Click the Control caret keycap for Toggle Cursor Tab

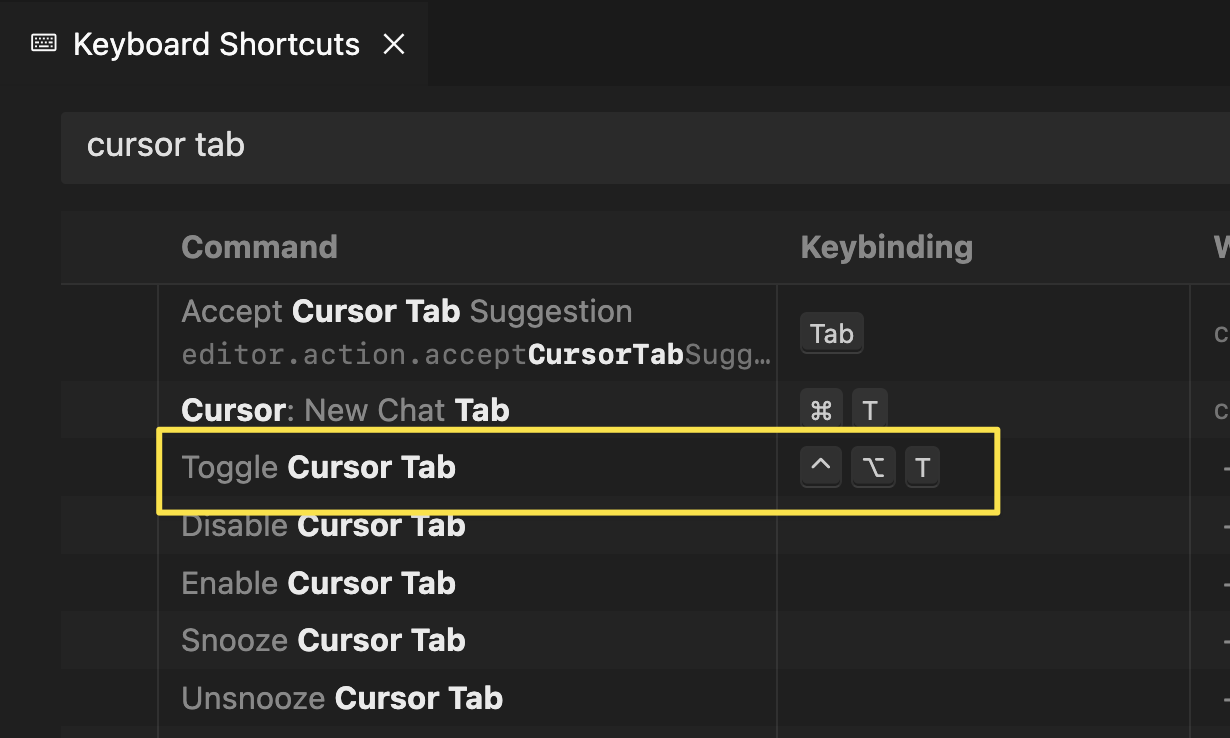click(x=821, y=467)
